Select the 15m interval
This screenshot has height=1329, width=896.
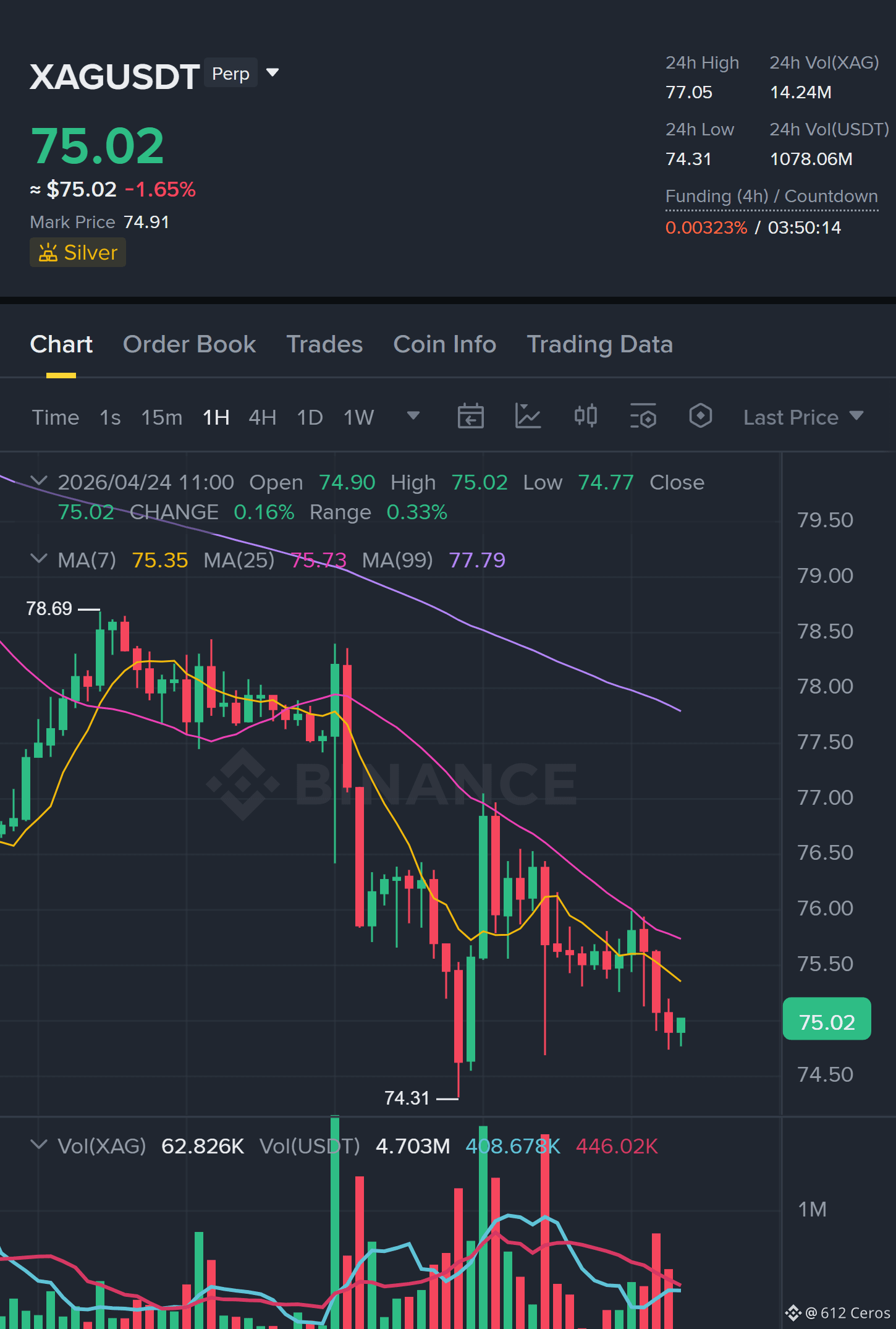click(x=161, y=417)
